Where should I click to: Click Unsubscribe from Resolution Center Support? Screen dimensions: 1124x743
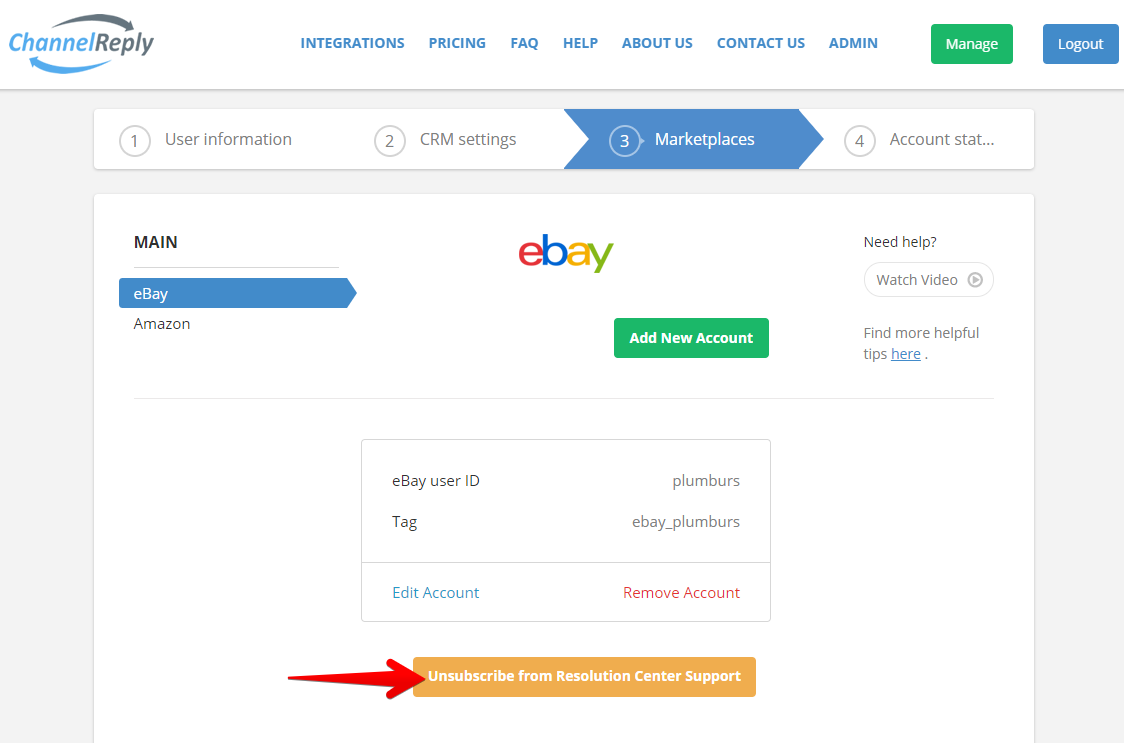click(x=584, y=676)
